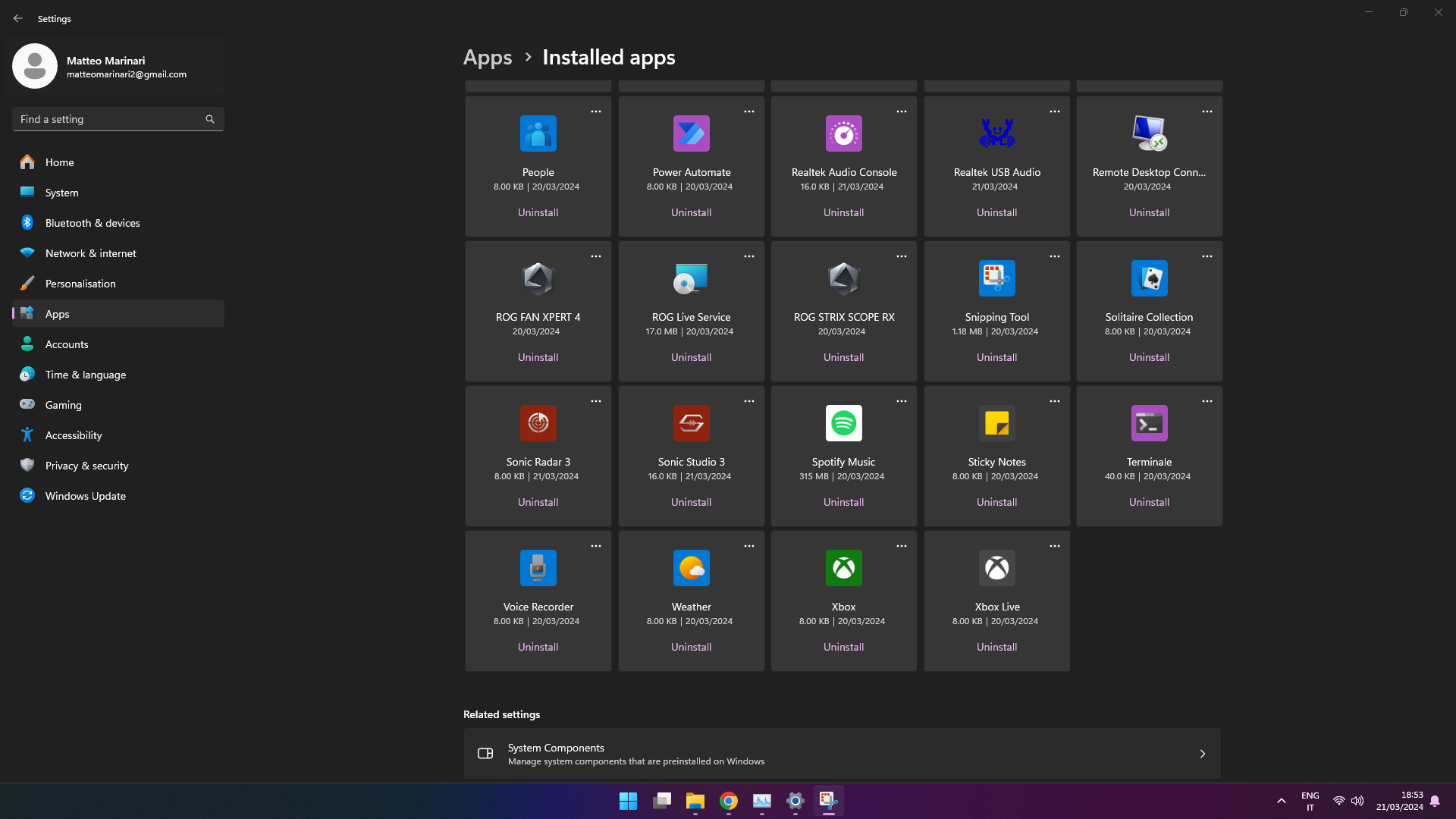Click the Apps breadcrumb link
The image size is (1456, 819).
pyautogui.click(x=488, y=58)
